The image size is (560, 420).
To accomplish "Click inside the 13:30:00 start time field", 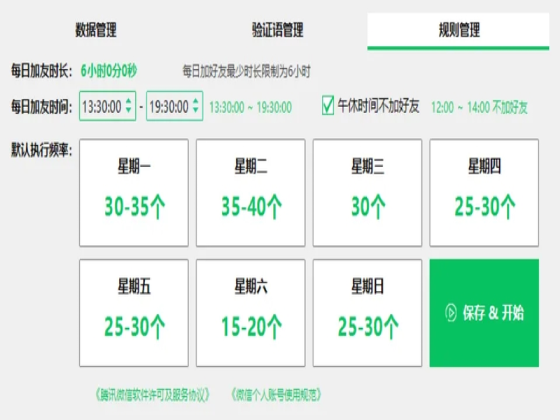I will pos(108,106).
